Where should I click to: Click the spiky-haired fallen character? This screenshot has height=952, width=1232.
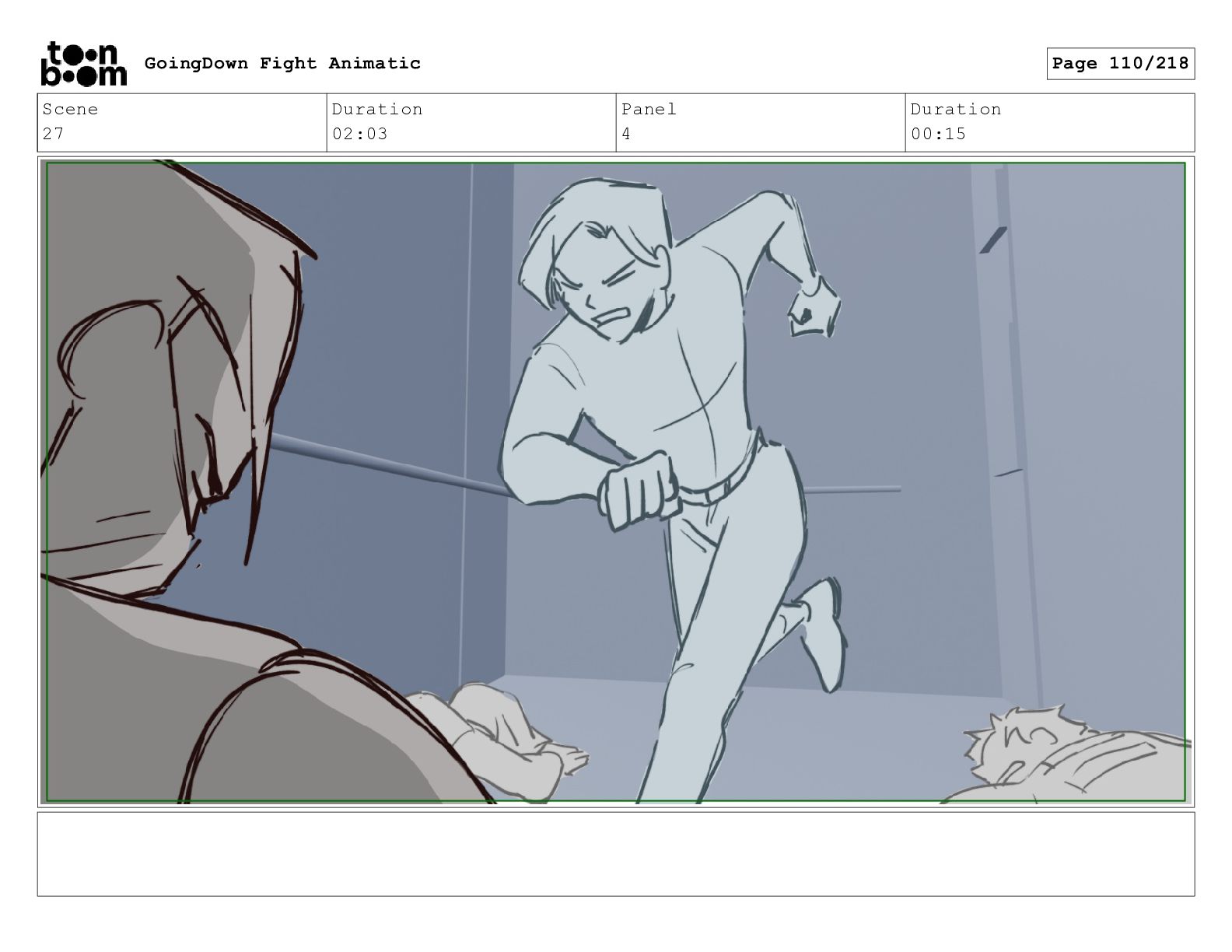coord(1073,754)
